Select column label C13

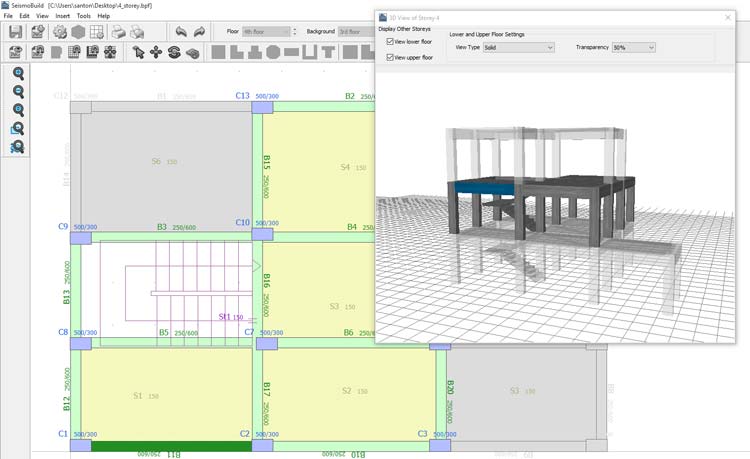(x=243, y=96)
